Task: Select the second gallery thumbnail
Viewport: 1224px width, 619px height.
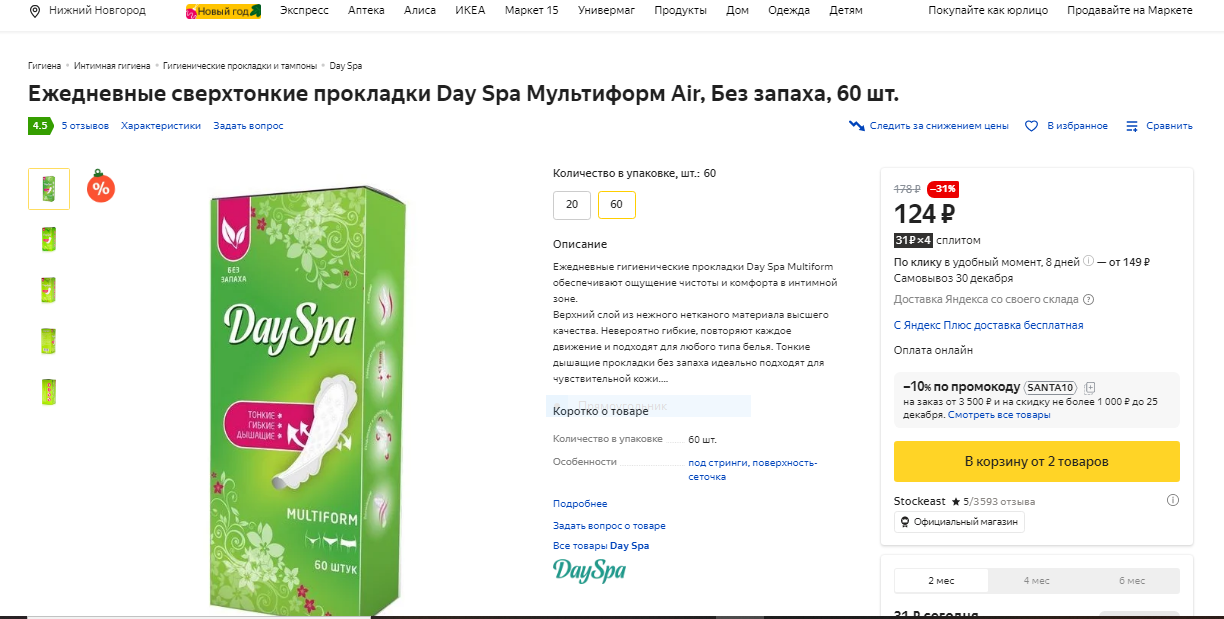Action: coord(48,238)
